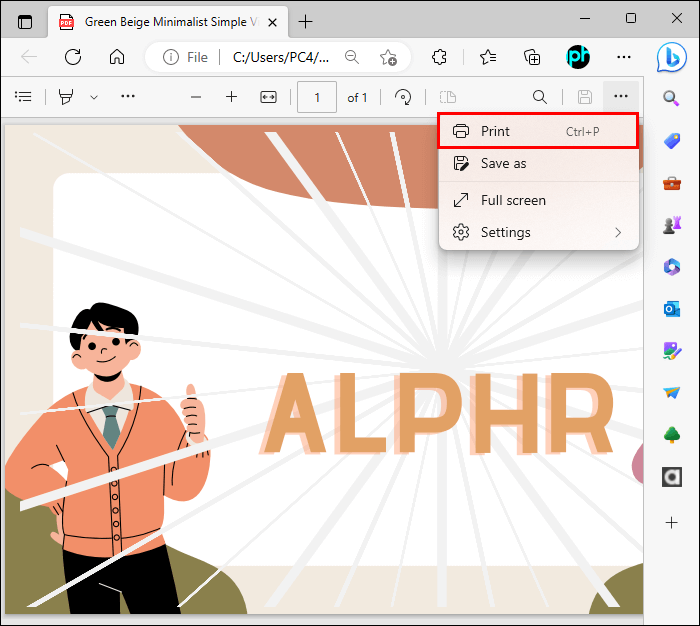The width and height of the screenshot is (700, 626).
Task: Add this page to favorites
Action: (x=388, y=57)
